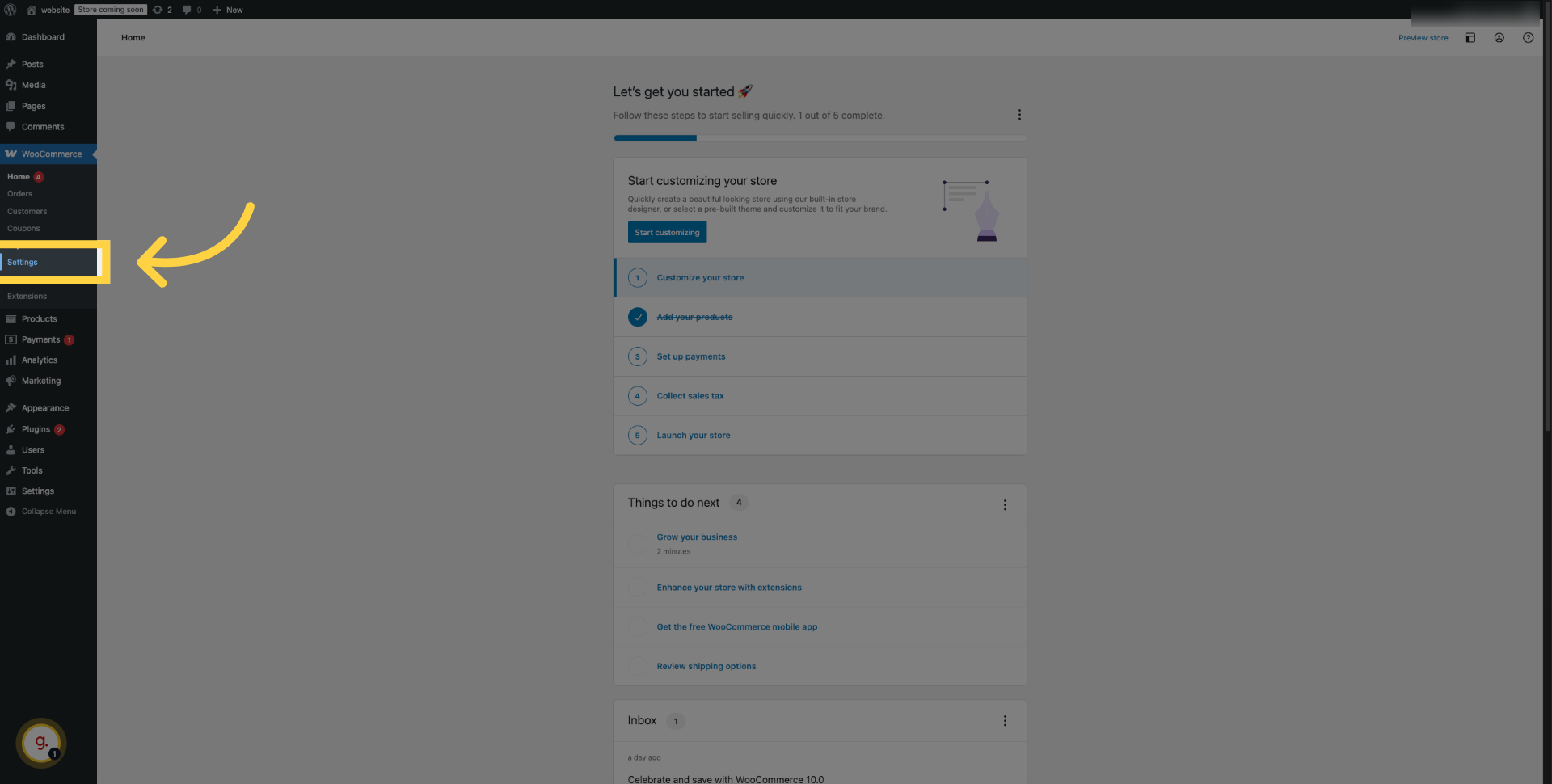
Task: Click the Preview store link
Action: click(x=1423, y=38)
